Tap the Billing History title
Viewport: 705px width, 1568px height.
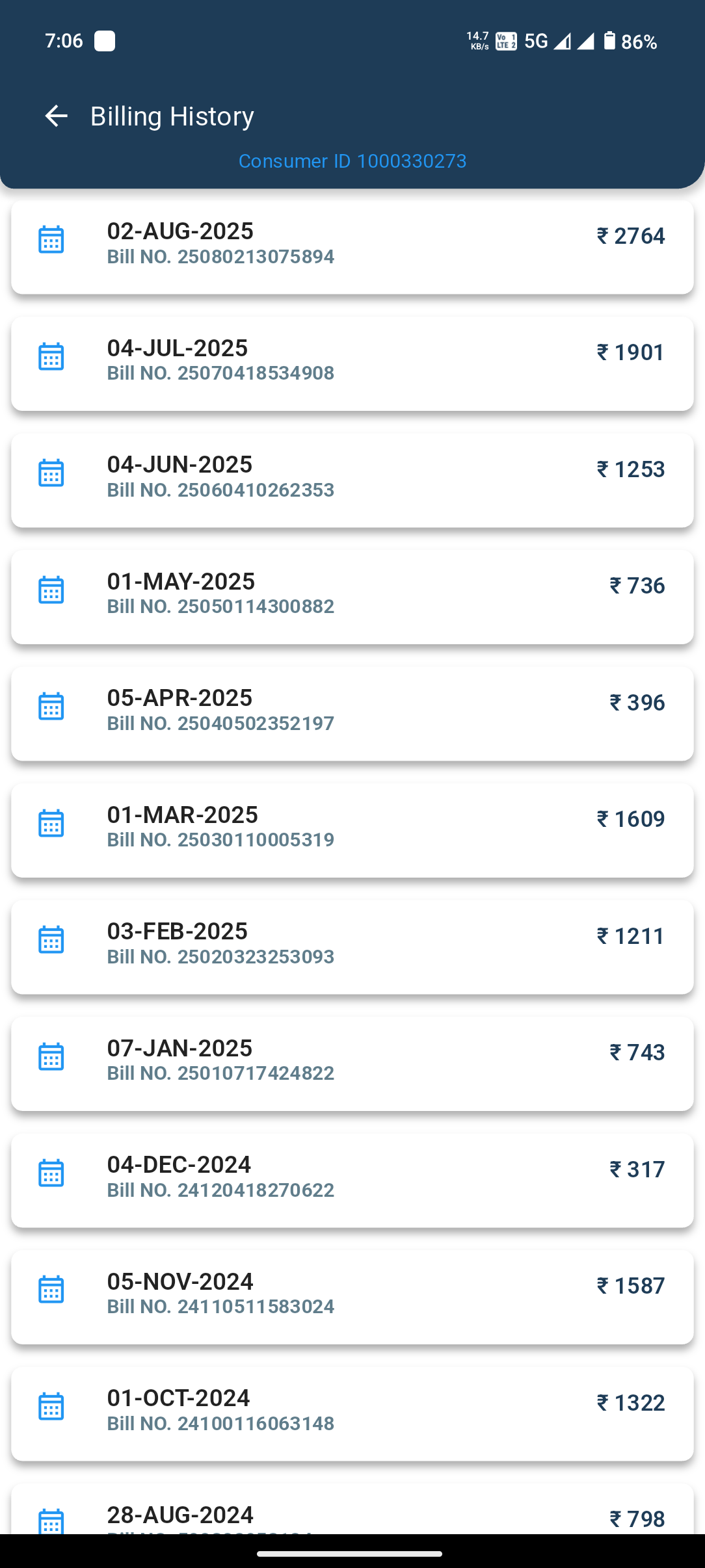(x=172, y=116)
